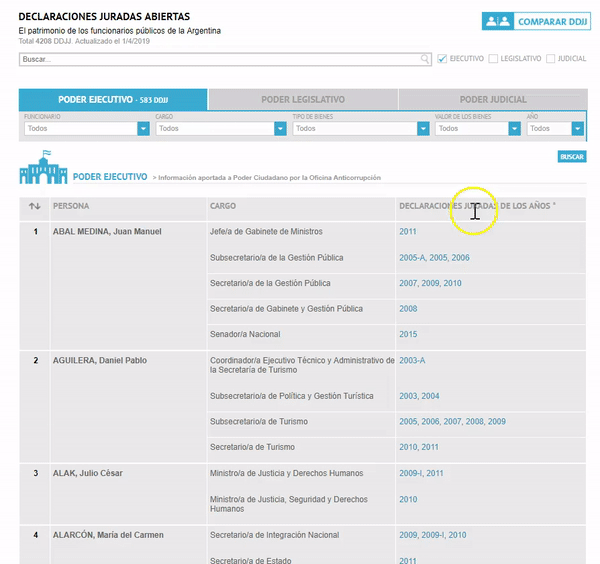The width and height of the screenshot is (600, 564).
Task: Click the sort arrows column header icon
Action: (x=34, y=206)
